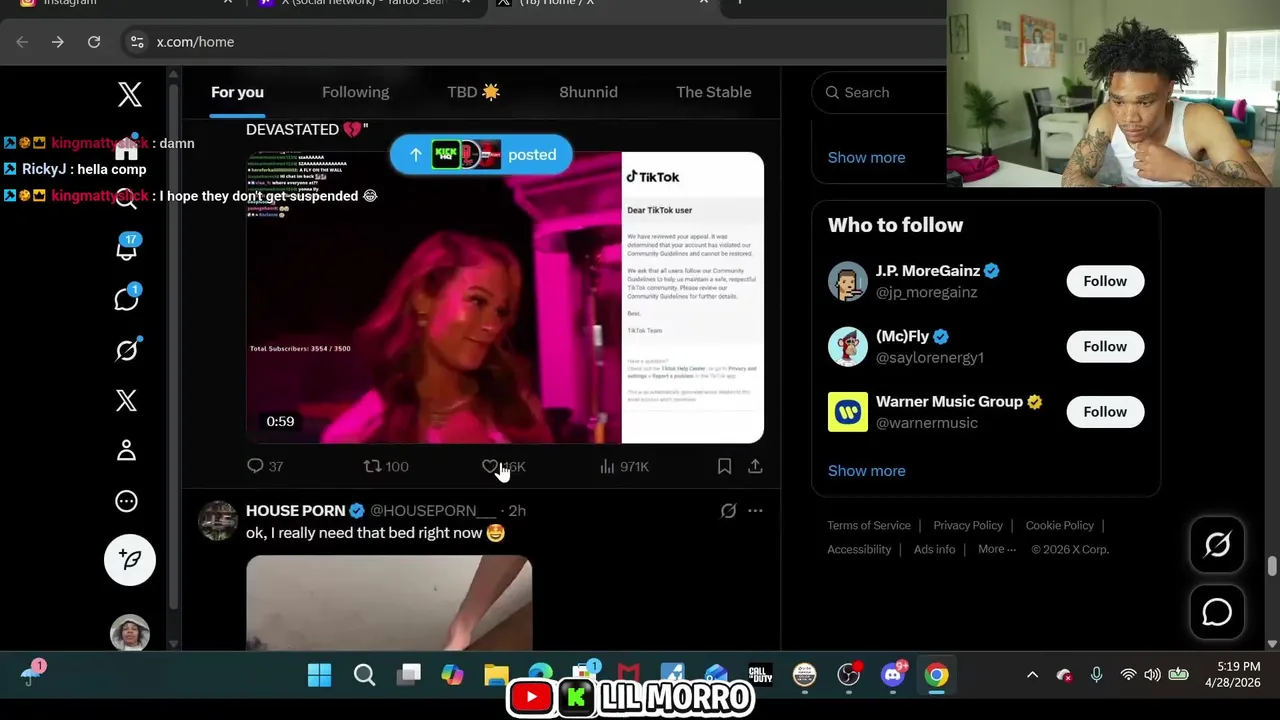Reload the x.com page
1280x720 pixels.
point(94,42)
